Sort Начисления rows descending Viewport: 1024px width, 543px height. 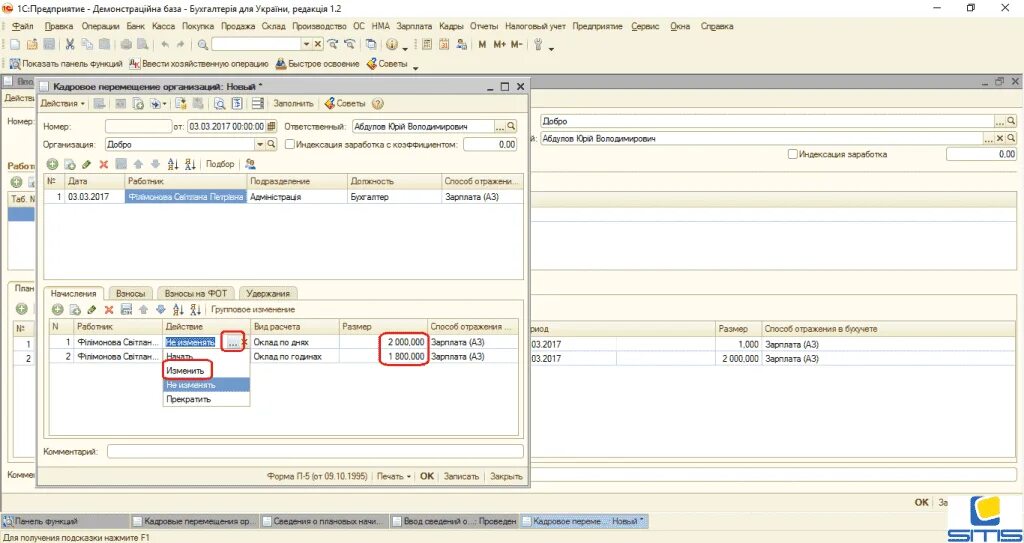(x=194, y=309)
